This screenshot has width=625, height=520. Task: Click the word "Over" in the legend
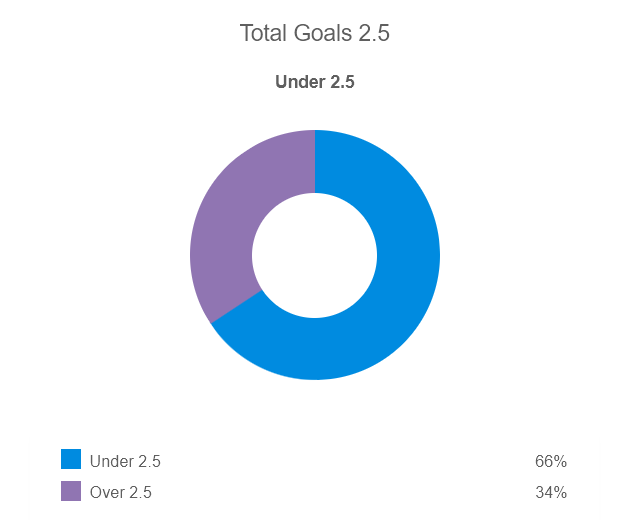click(107, 492)
